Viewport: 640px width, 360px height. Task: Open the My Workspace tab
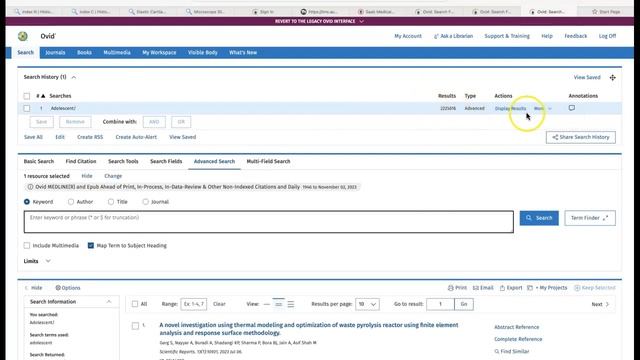pos(159,53)
